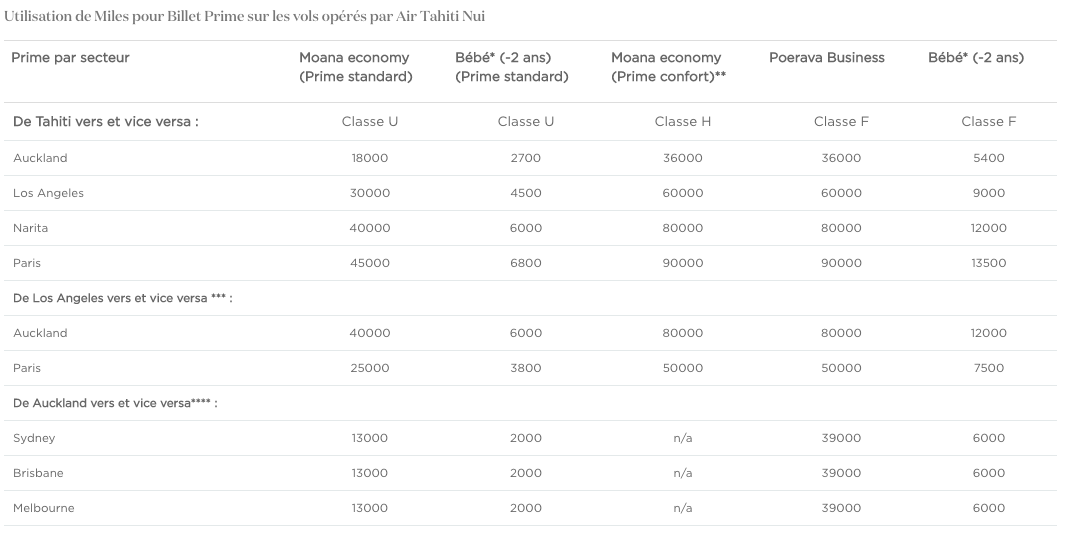Click the Classe H subheader

click(682, 121)
